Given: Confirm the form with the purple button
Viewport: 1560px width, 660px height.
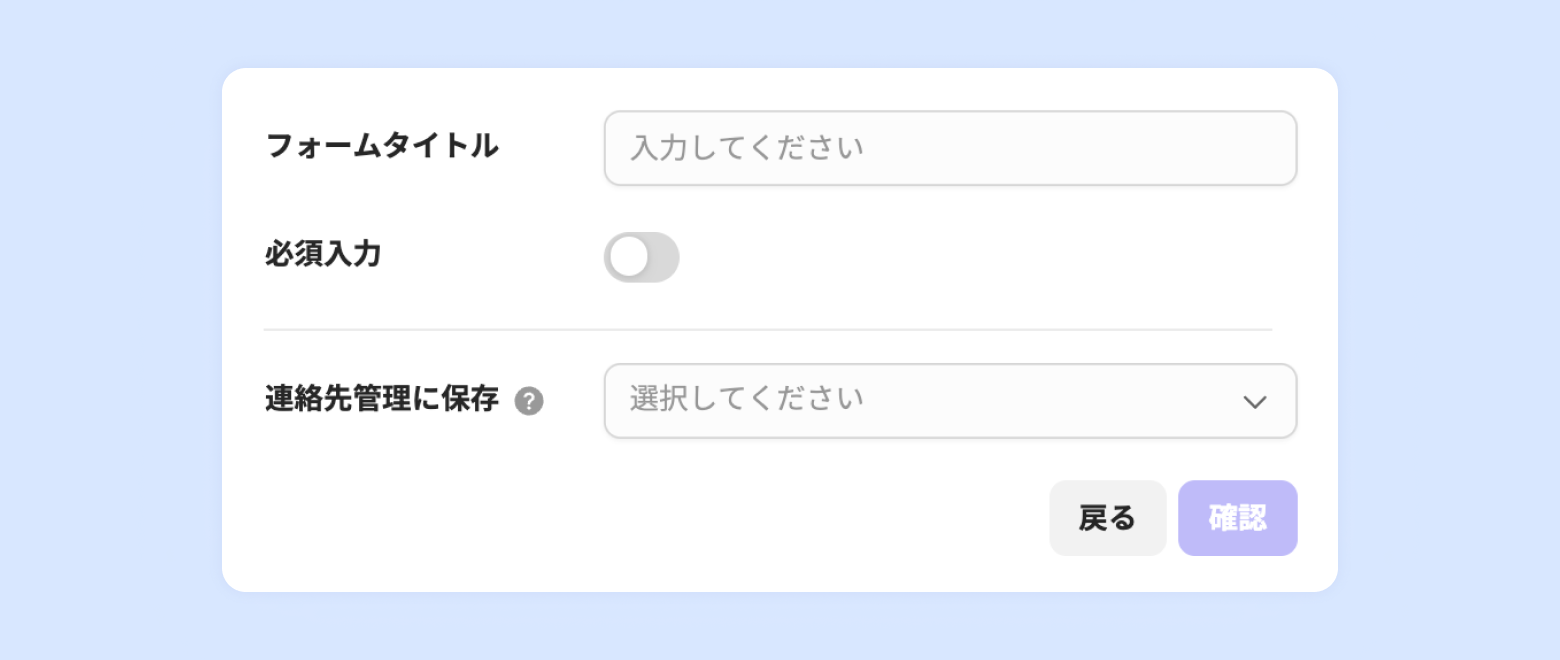Looking at the screenshot, I should coord(1237,518).
